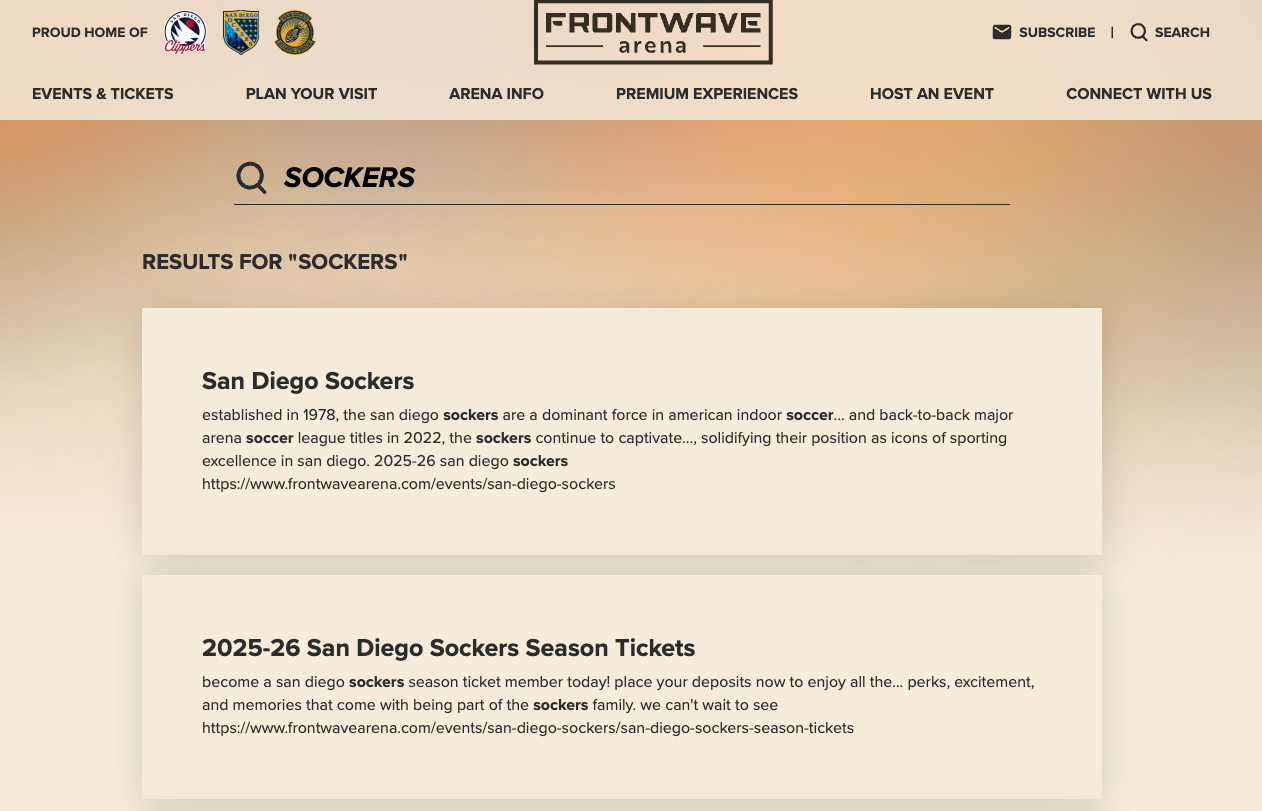Click the envelope icon beside Subscribe
Viewport: 1262px width, 811px height.
(x=1002, y=32)
